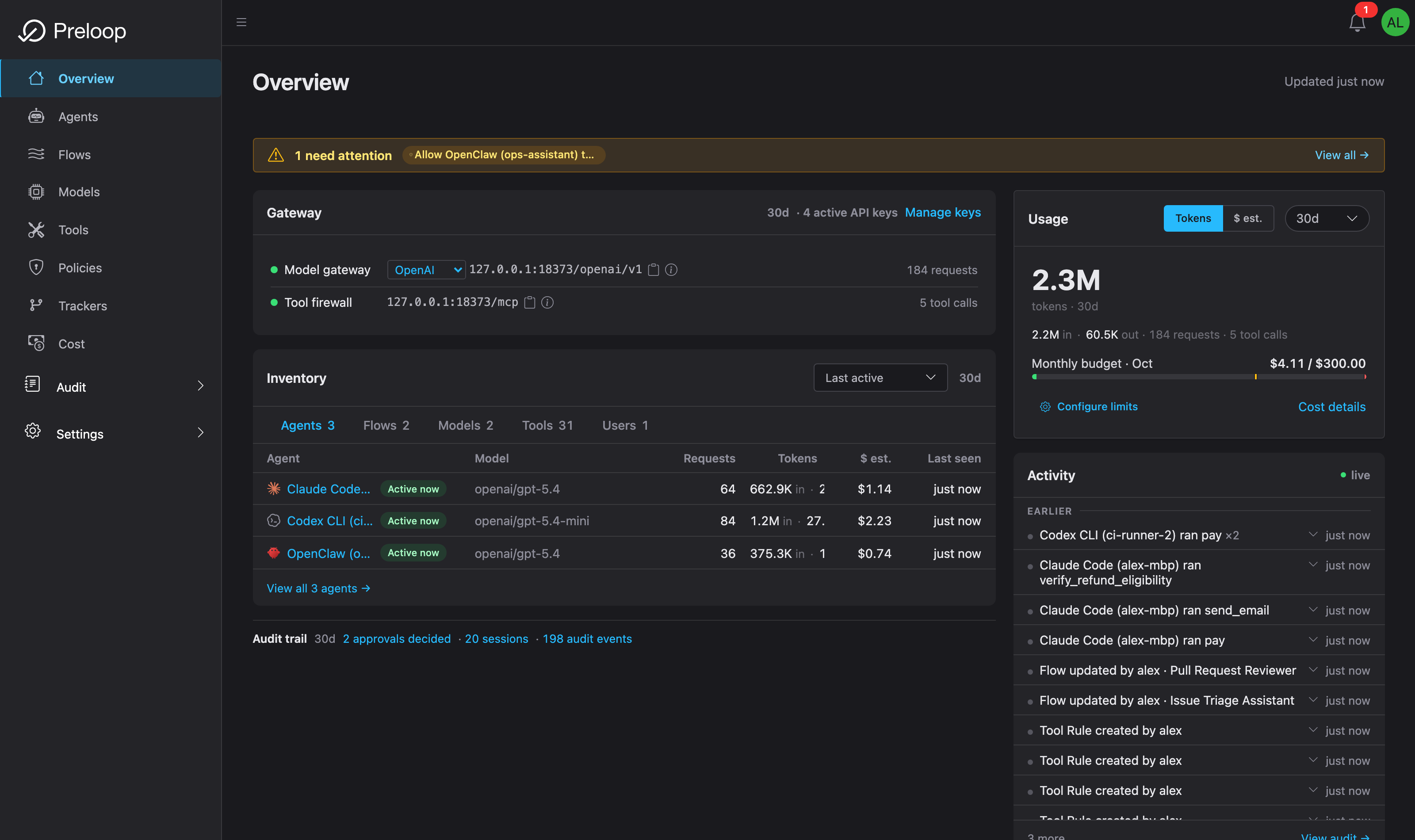The height and width of the screenshot is (840, 1415).
Task: Click the Monthly budget progress bar
Action: point(1198,377)
